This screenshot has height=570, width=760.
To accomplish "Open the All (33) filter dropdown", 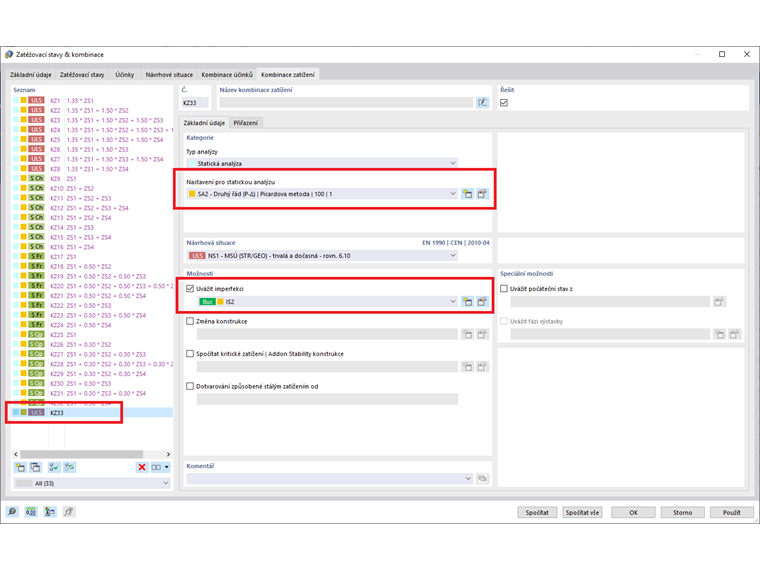I will point(92,483).
